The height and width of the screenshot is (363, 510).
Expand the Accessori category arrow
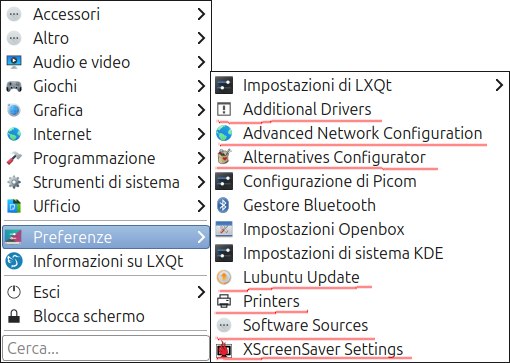coord(201,14)
